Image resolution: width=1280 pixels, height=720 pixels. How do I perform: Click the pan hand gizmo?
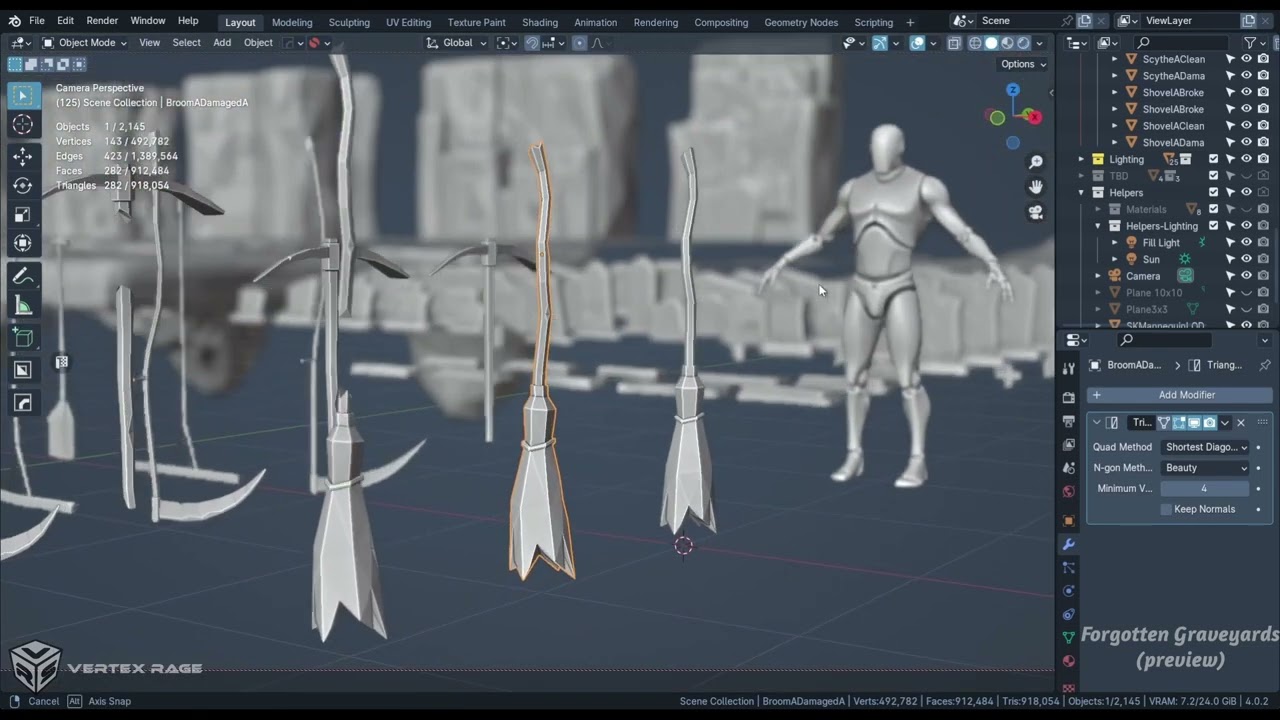tap(1036, 187)
